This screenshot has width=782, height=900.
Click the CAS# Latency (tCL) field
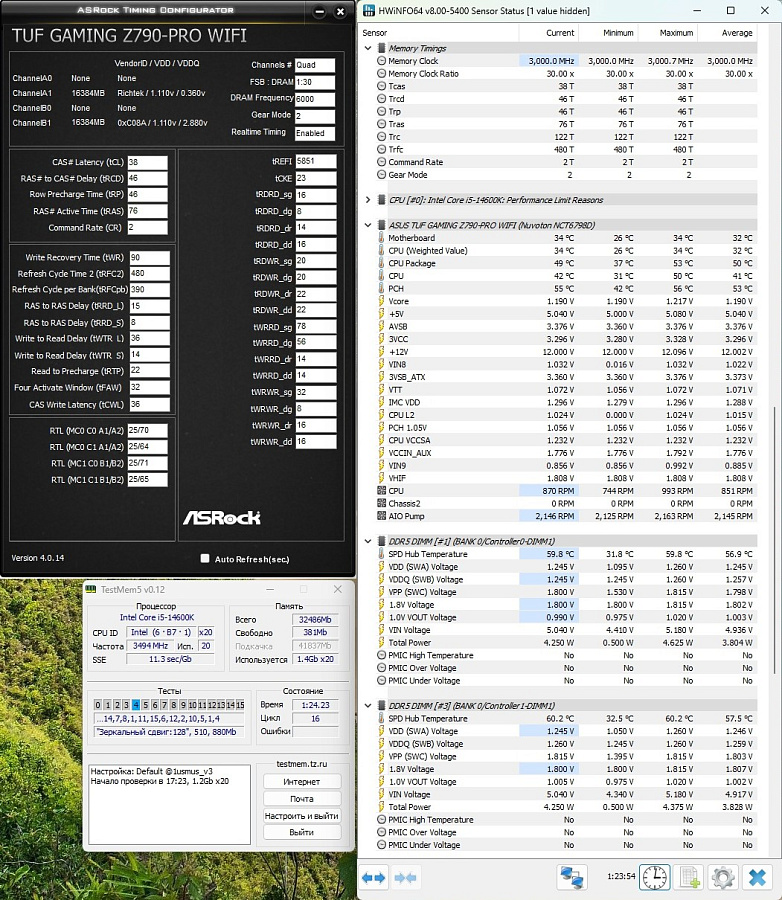click(147, 162)
